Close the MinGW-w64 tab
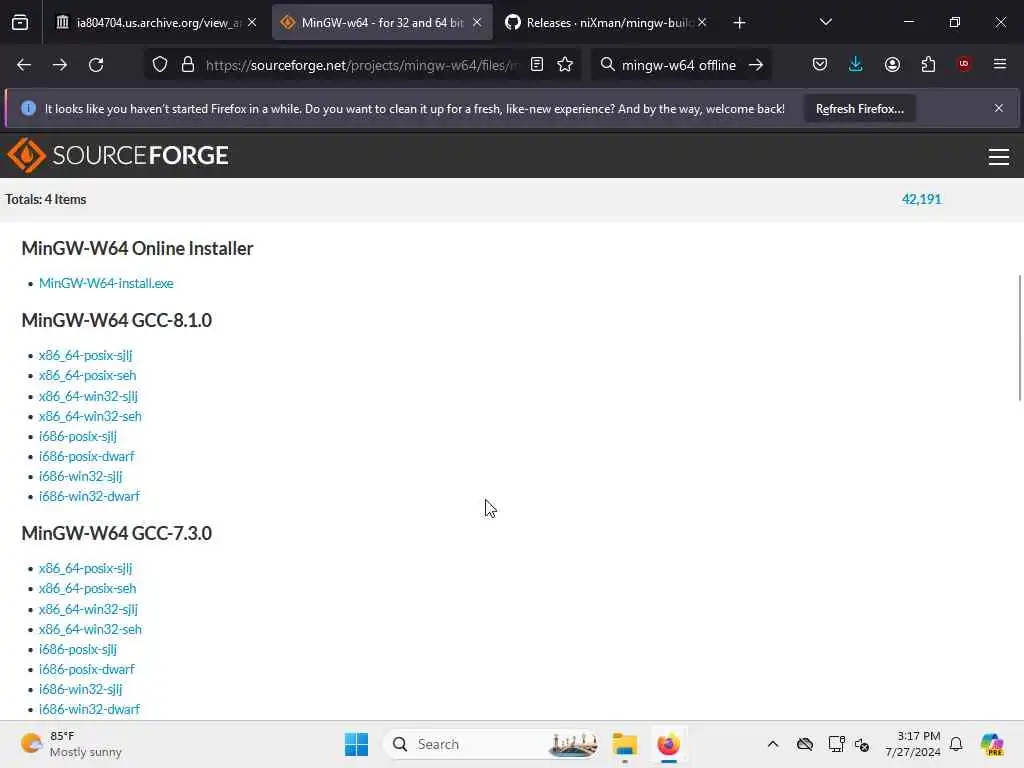Screen dimensions: 1024x768 [x=477, y=22]
